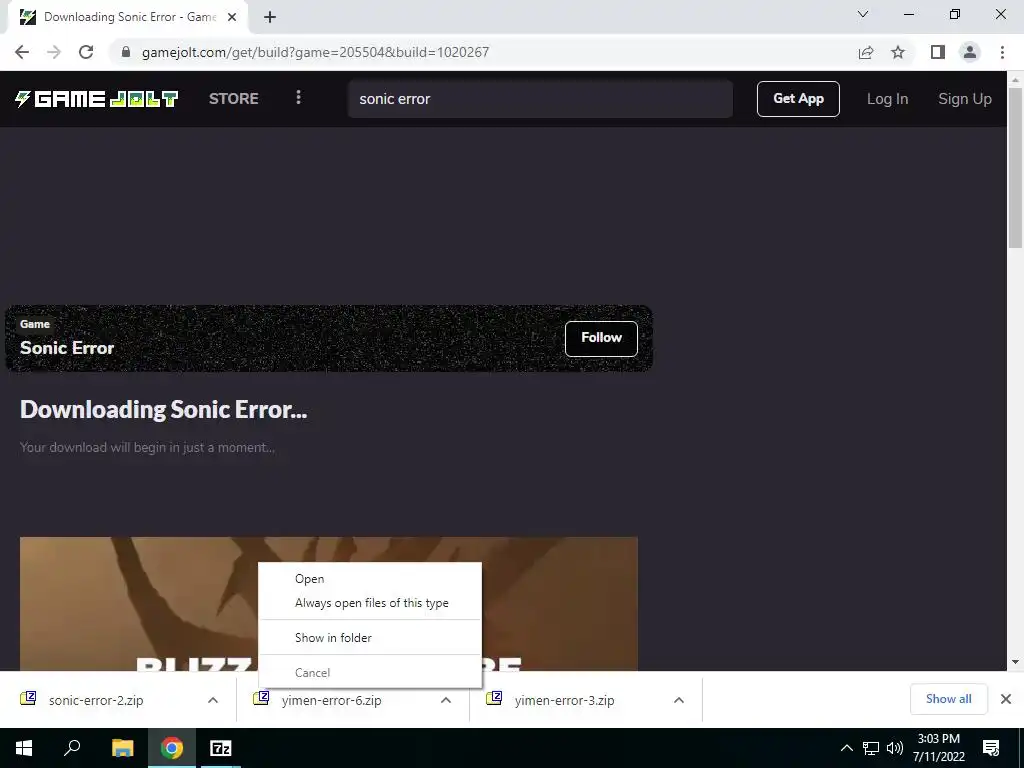Viewport: 1024px width, 768px height.
Task: Click Log In
Action: click(887, 99)
